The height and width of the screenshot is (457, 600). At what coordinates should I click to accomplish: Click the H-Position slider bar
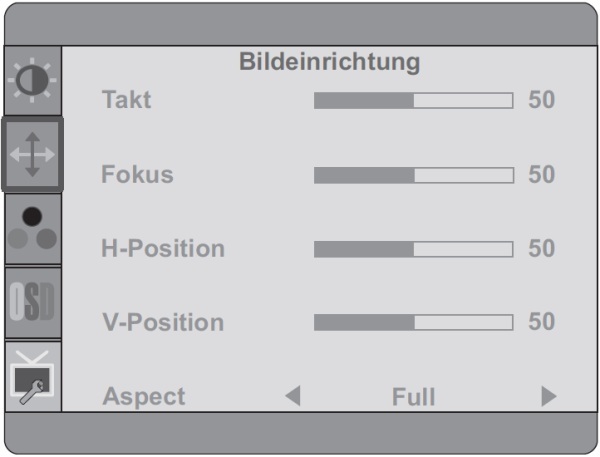pos(414,249)
